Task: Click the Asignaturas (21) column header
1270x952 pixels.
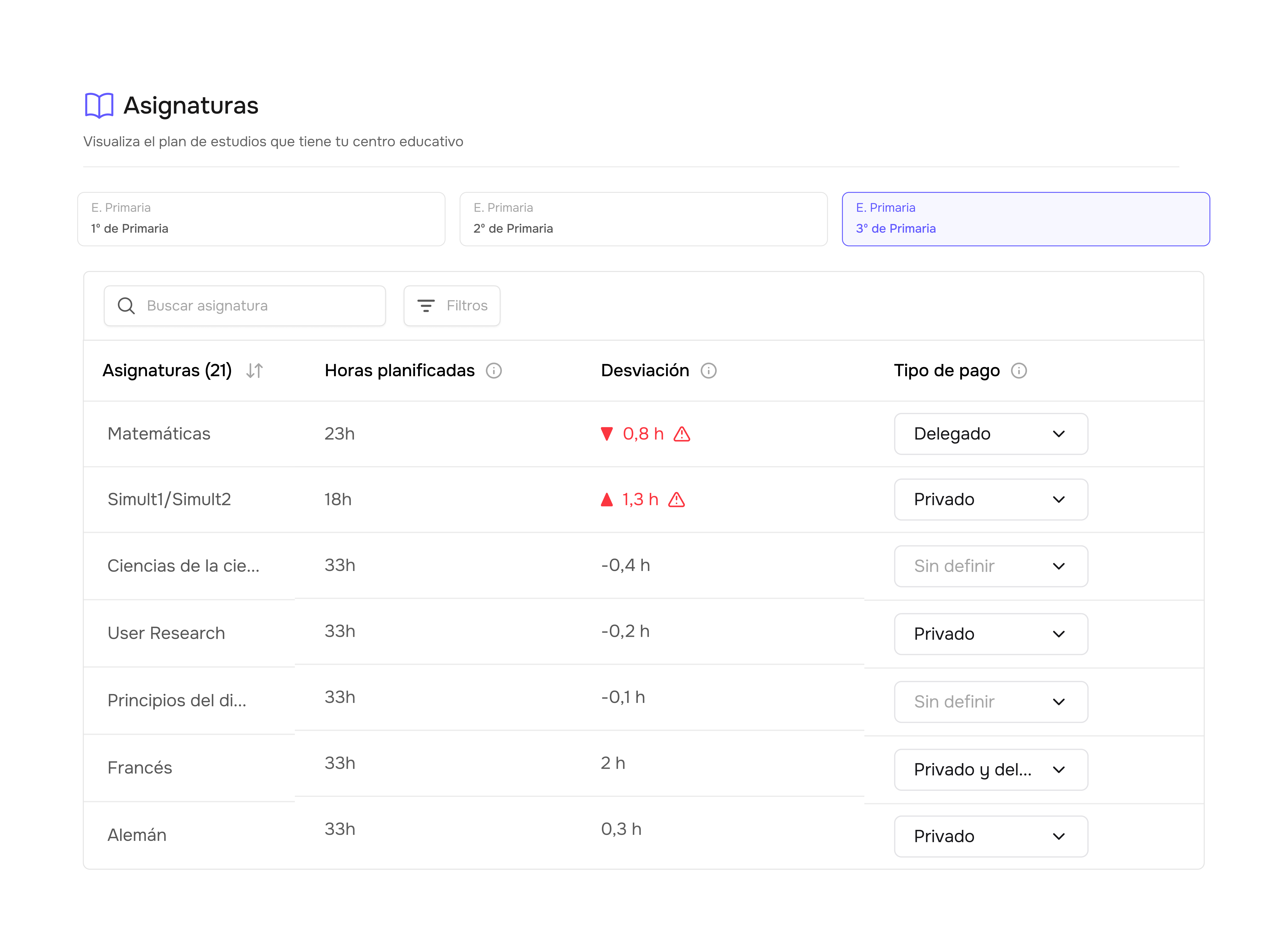Action: click(167, 371)
